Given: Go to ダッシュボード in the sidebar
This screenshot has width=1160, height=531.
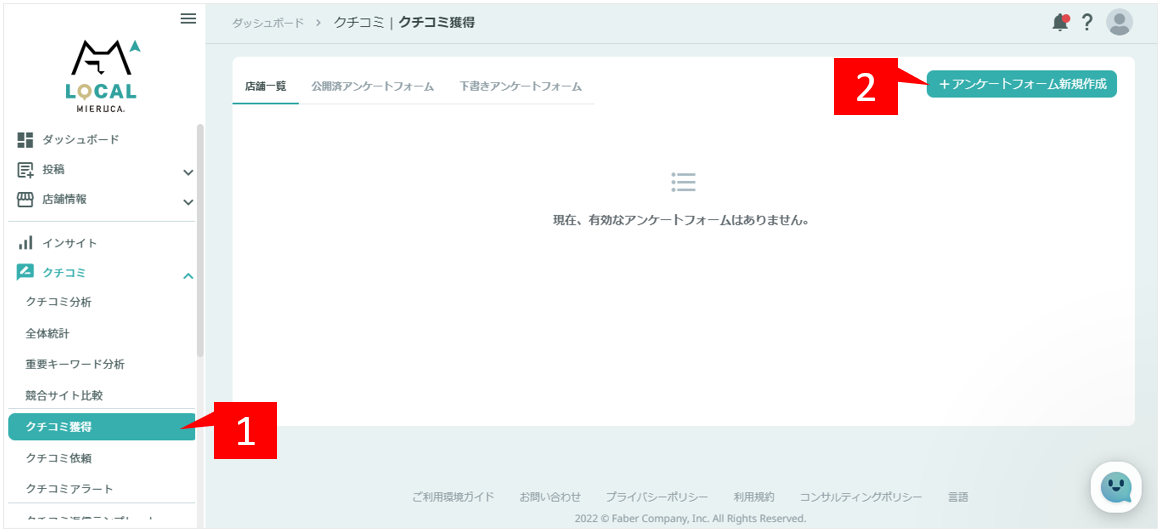Looking at the screenshot, I should click(81, 140).
